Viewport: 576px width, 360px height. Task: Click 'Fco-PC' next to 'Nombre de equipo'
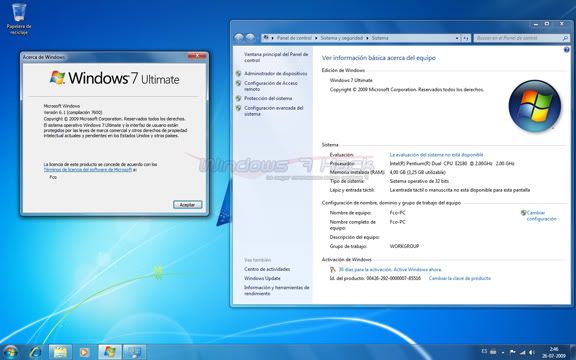(x=397, y=213)
